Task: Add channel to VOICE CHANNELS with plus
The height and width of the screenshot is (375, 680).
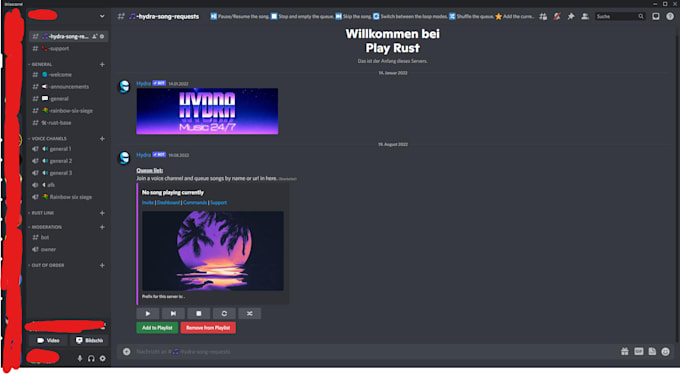Action: [x=102, y=139]
